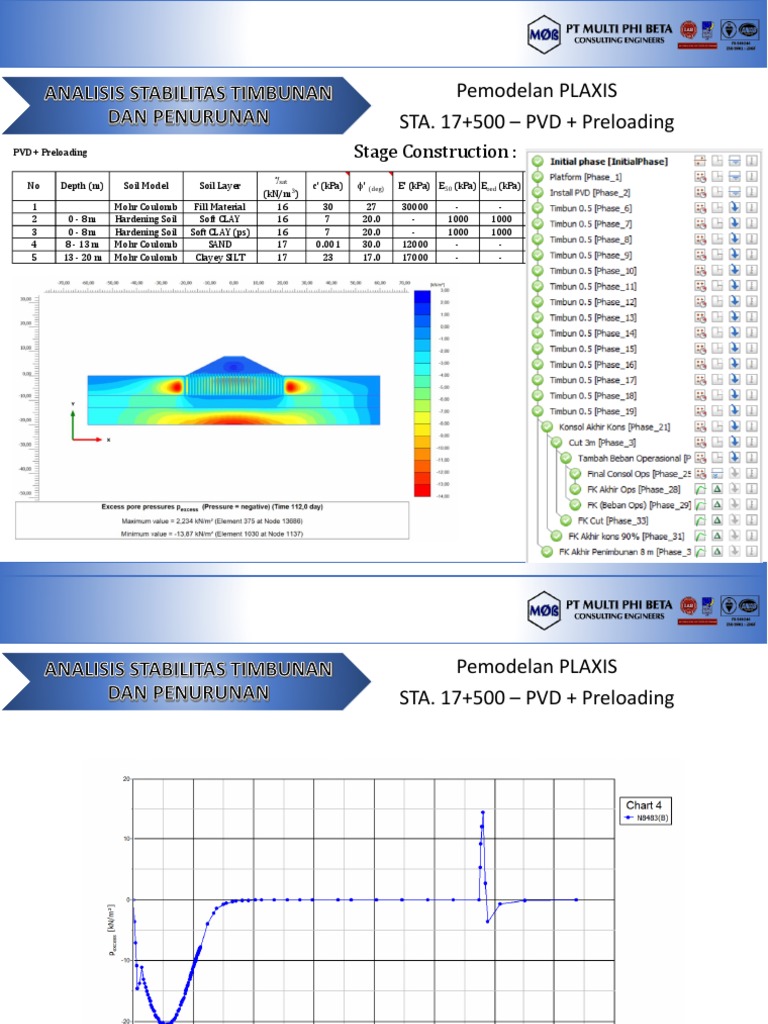This screenshot has width=768, height=1024.
Task: Click the last column icon of Timbun 0.5 [Phase_9]
Action: [x=752, y=255]
